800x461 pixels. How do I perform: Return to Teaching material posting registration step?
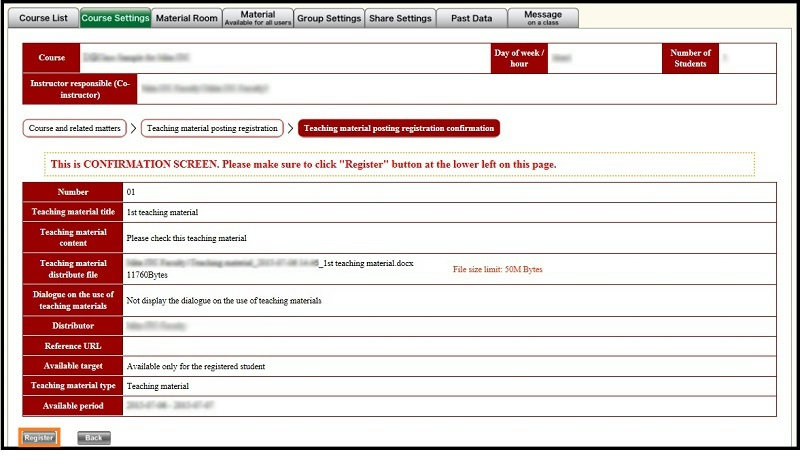pyautogui.click(x=210, y=128)
